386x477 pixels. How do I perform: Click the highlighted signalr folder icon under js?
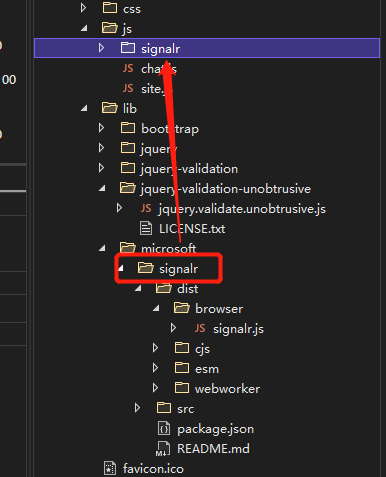pos(128,48)
